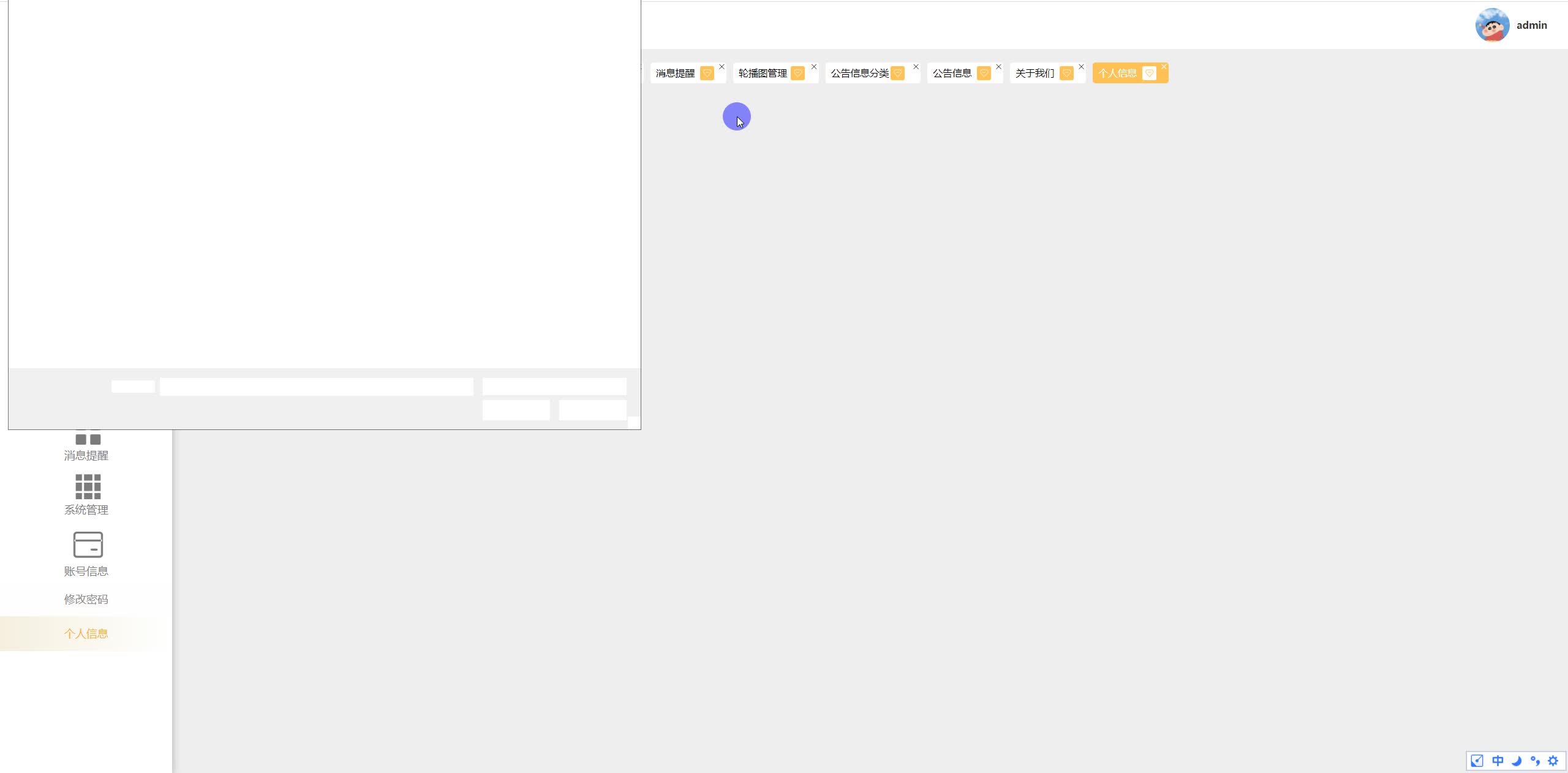Toggle the moon half-width mode icon
The image size is (1568, 773).
pyautogui.click(x=1517, y=761)
